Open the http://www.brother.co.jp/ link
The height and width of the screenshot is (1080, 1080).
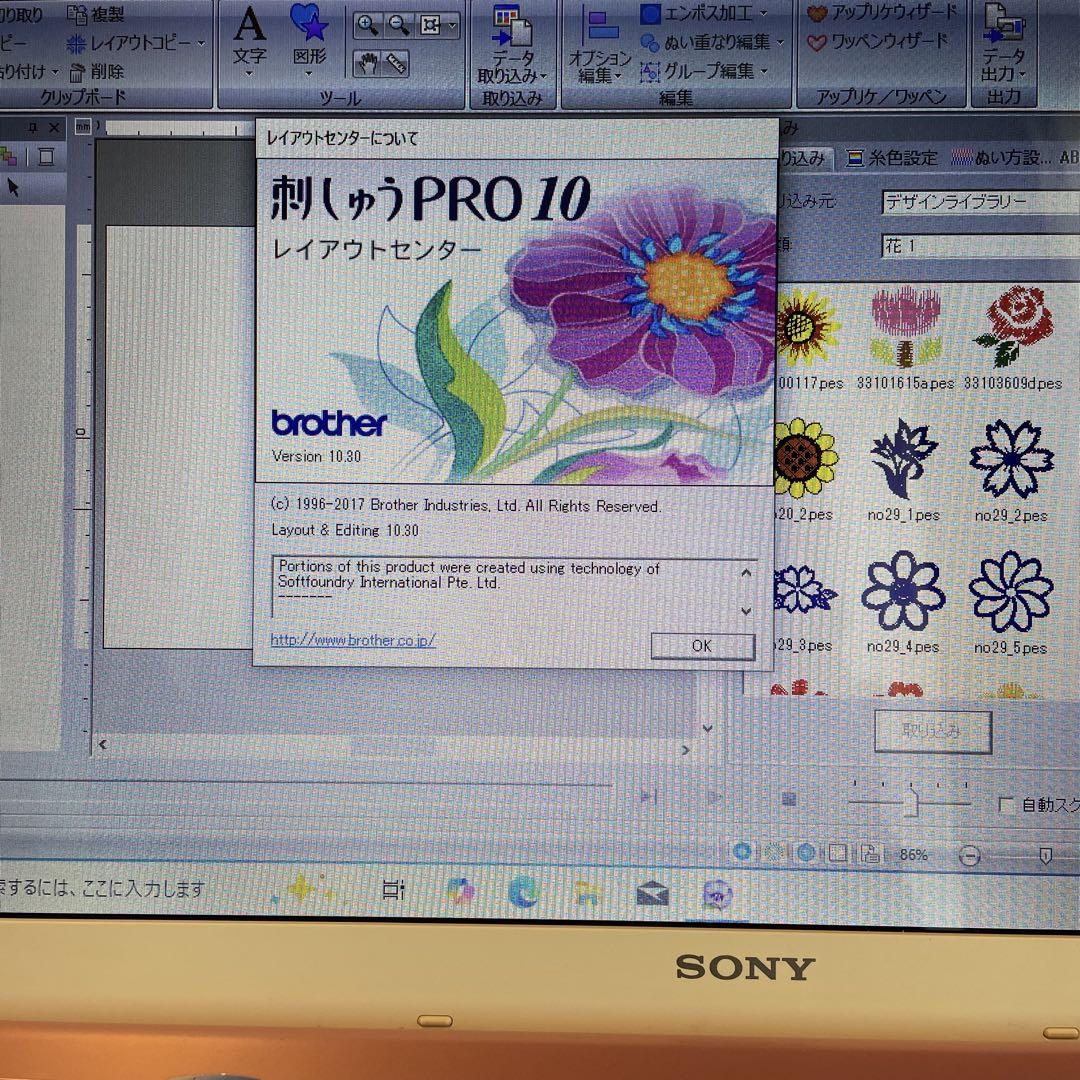pyautogui.click(x=353, y=640)
